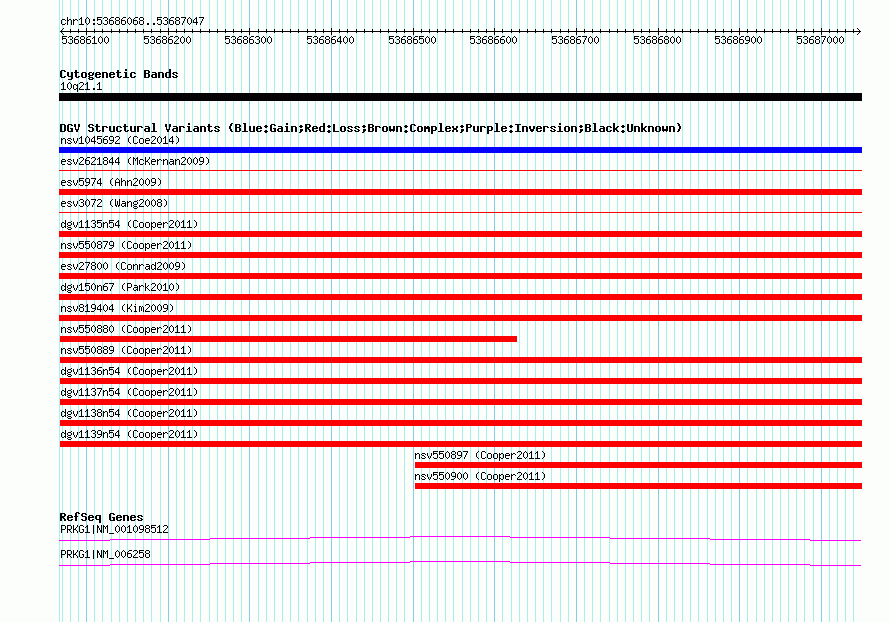Click ruler position 53686200
The height and width of the screenshot is (622, 890).
pos(167,40)
